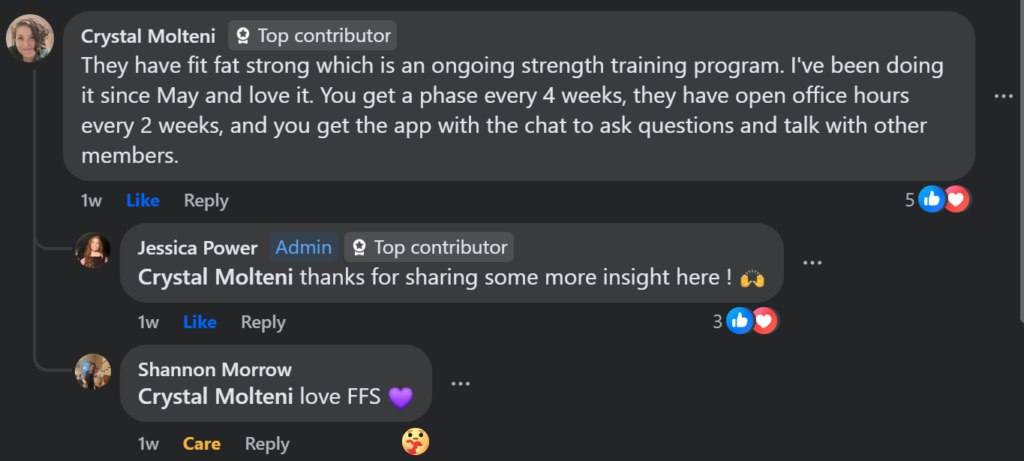
Task: Click Shannon Morrow's profile avatar
Action: [x=93, y=372]
